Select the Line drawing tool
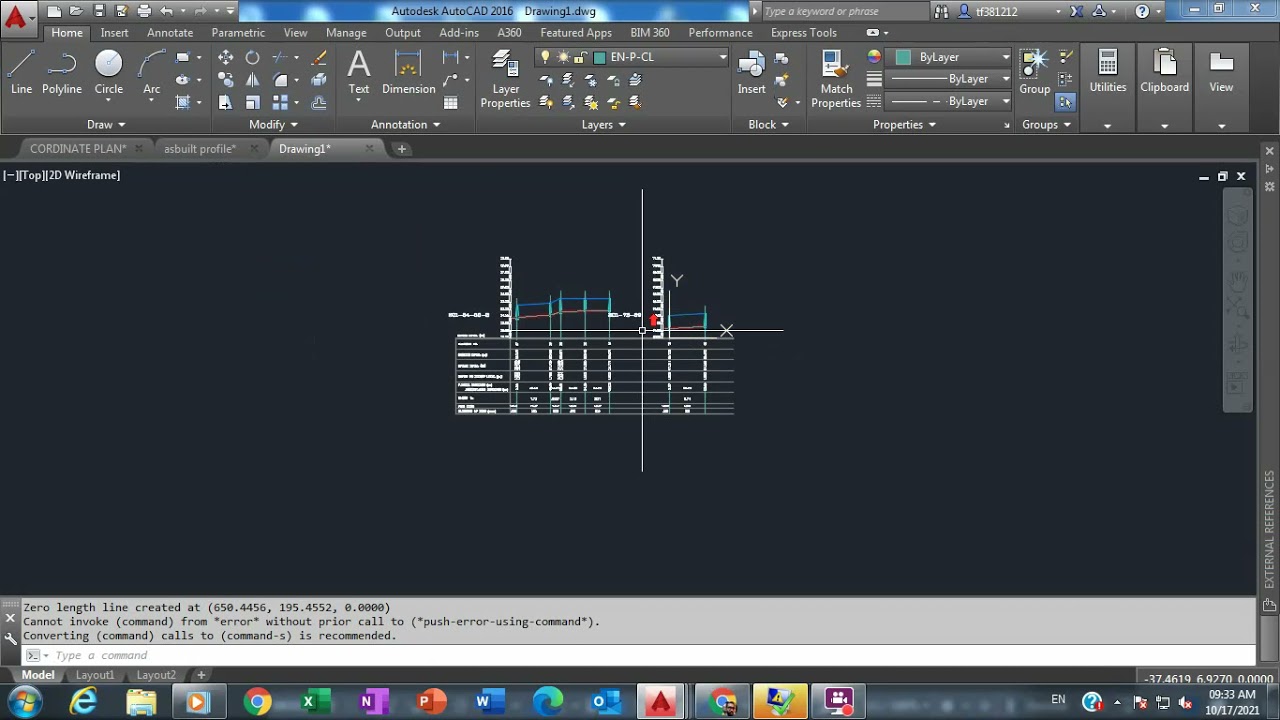Screen dimensions: 1280x720 click(x=21, y=74)
